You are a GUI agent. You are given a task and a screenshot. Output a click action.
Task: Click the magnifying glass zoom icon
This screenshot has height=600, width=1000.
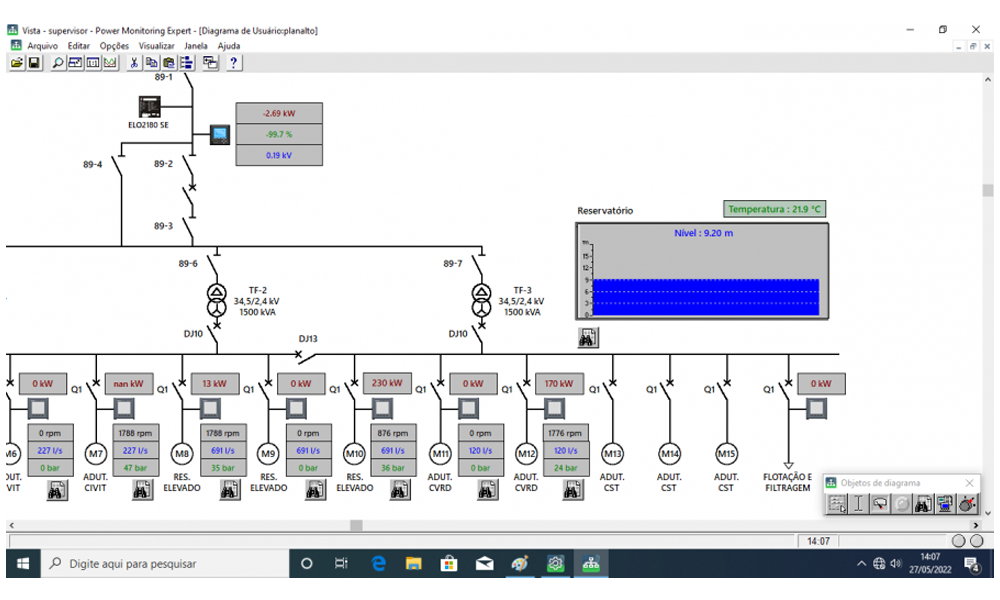pyautogui.click(x=58, y=63)
